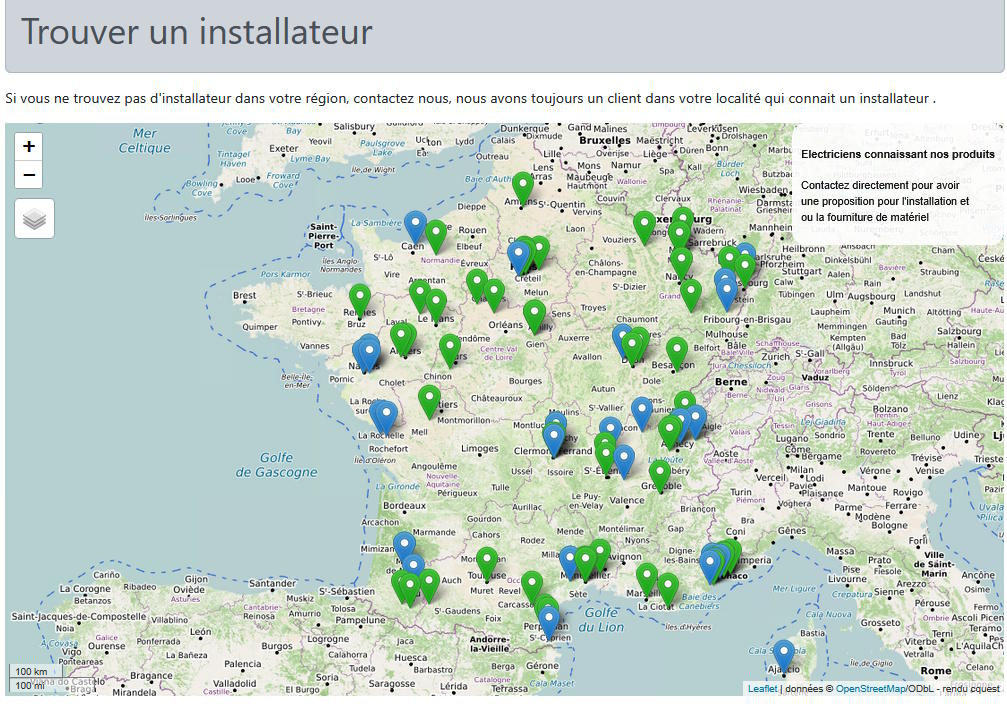Screen dimensions: 1007x706
Task: Click the blue marker on Ajaccio, Corsica
Action: coord(784,656)
